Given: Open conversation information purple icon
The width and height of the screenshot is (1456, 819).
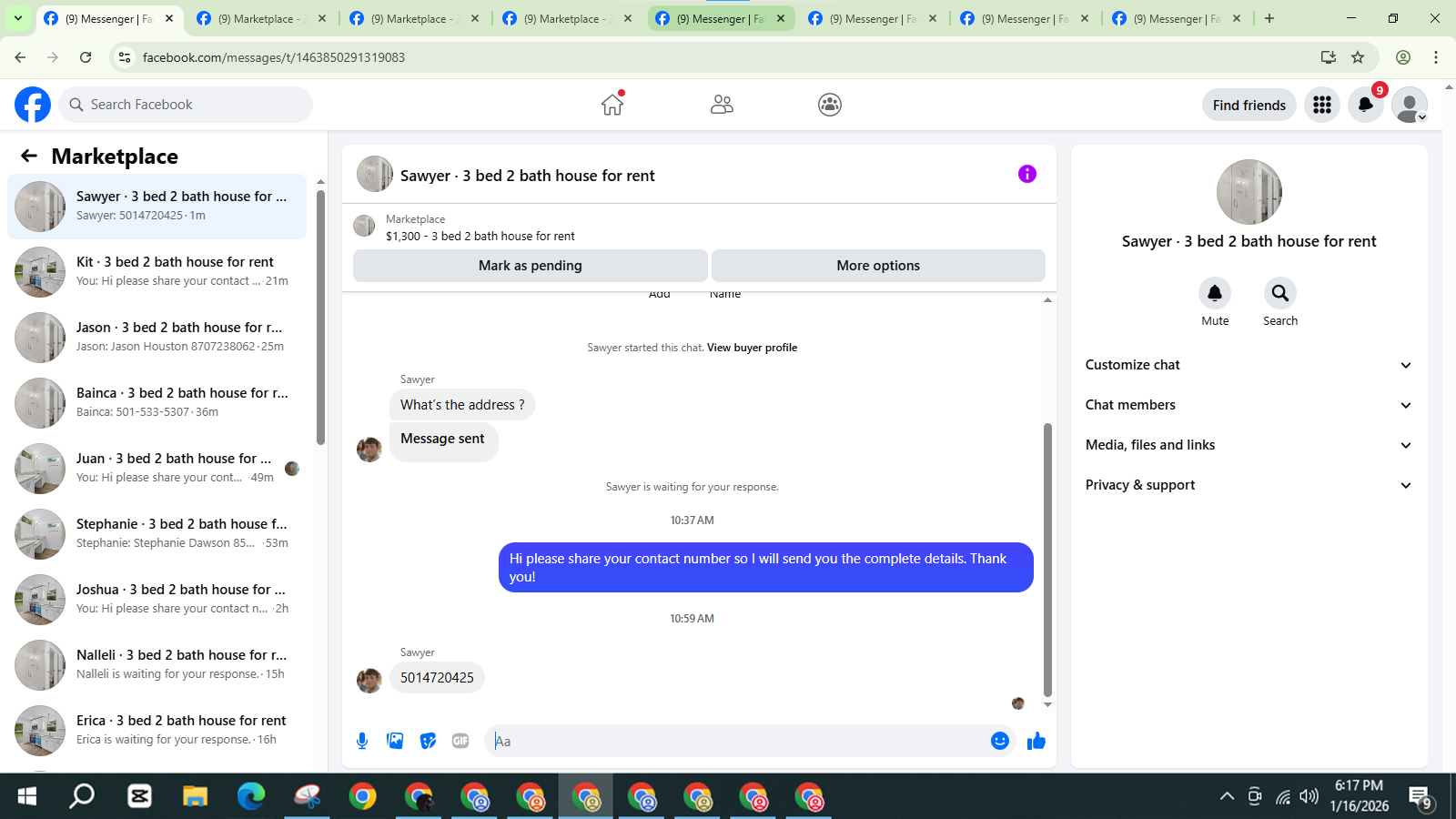Looking at the screenshot, I should tap(1027, 174).
